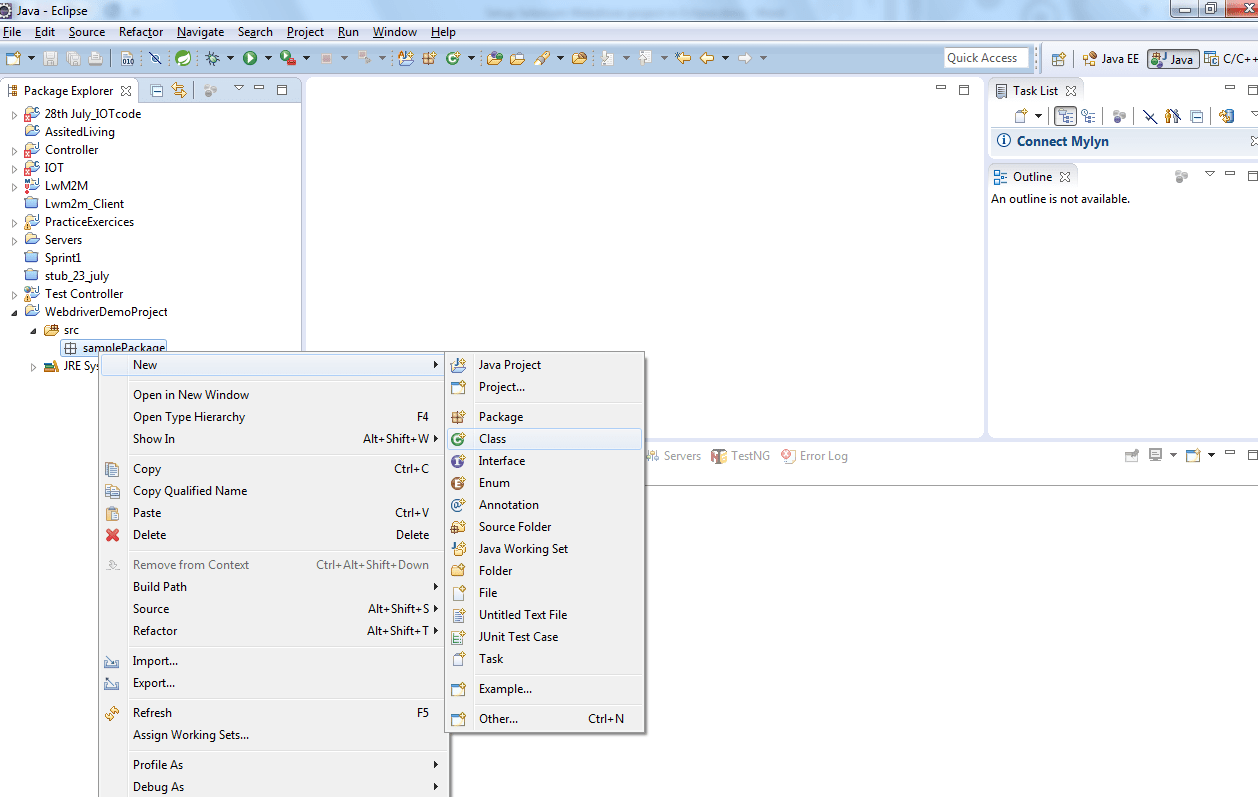
Task: Open the Run button dropdown arrow
Action: tap(268, 59)
